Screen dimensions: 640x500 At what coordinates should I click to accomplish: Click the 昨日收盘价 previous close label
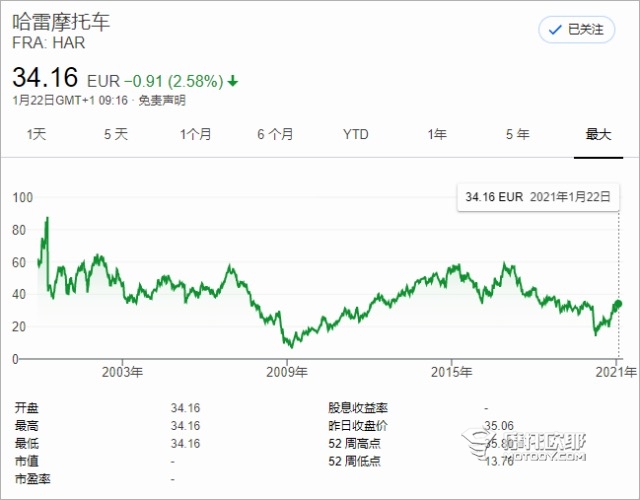tap(358, 426)
